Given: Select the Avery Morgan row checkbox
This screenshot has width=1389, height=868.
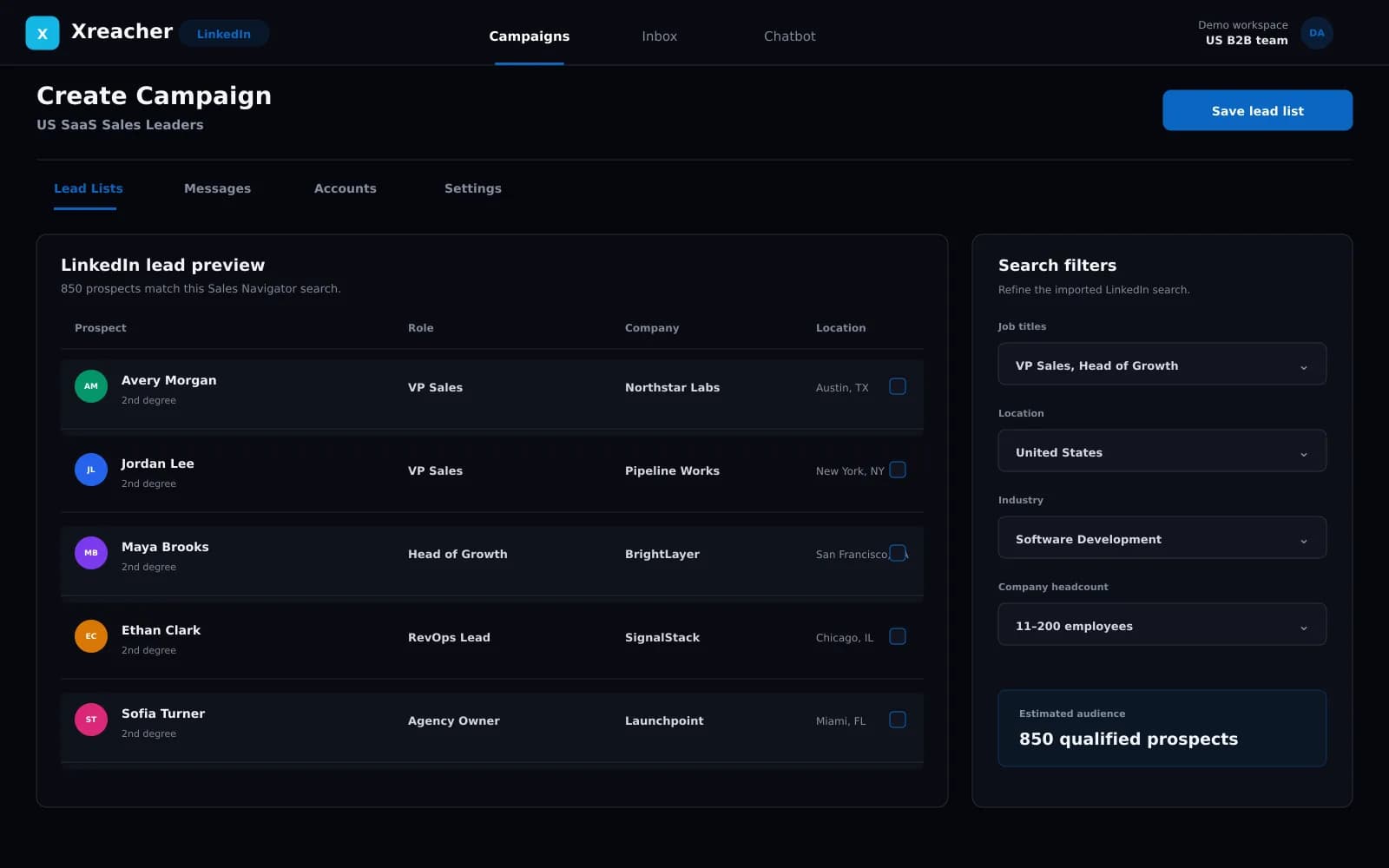Looking at the screenshot, I should tap(898, 386).
